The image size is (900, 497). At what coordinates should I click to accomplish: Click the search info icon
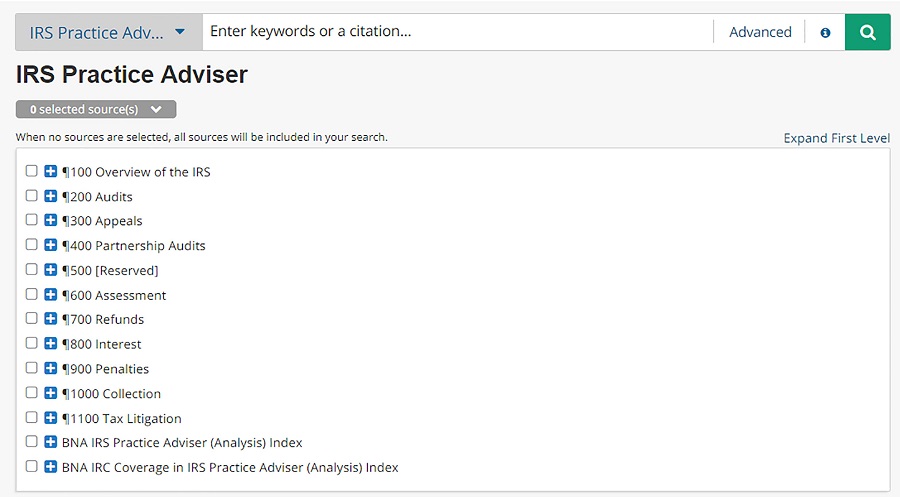pos(825,32)
